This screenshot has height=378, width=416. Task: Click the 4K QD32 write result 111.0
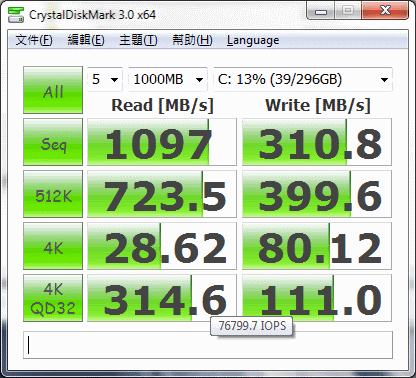tap(317, 298)
